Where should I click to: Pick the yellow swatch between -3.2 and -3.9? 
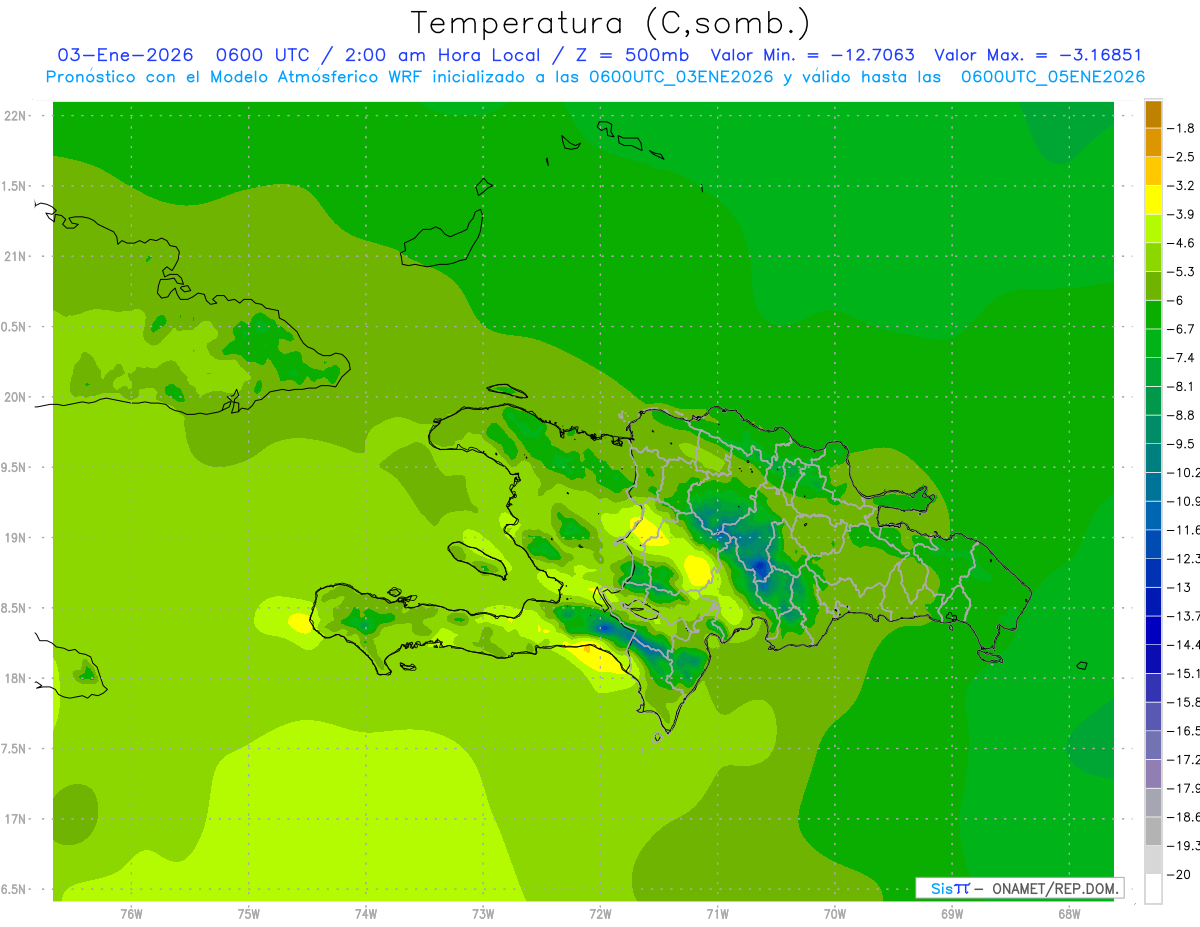[1153, 200]
